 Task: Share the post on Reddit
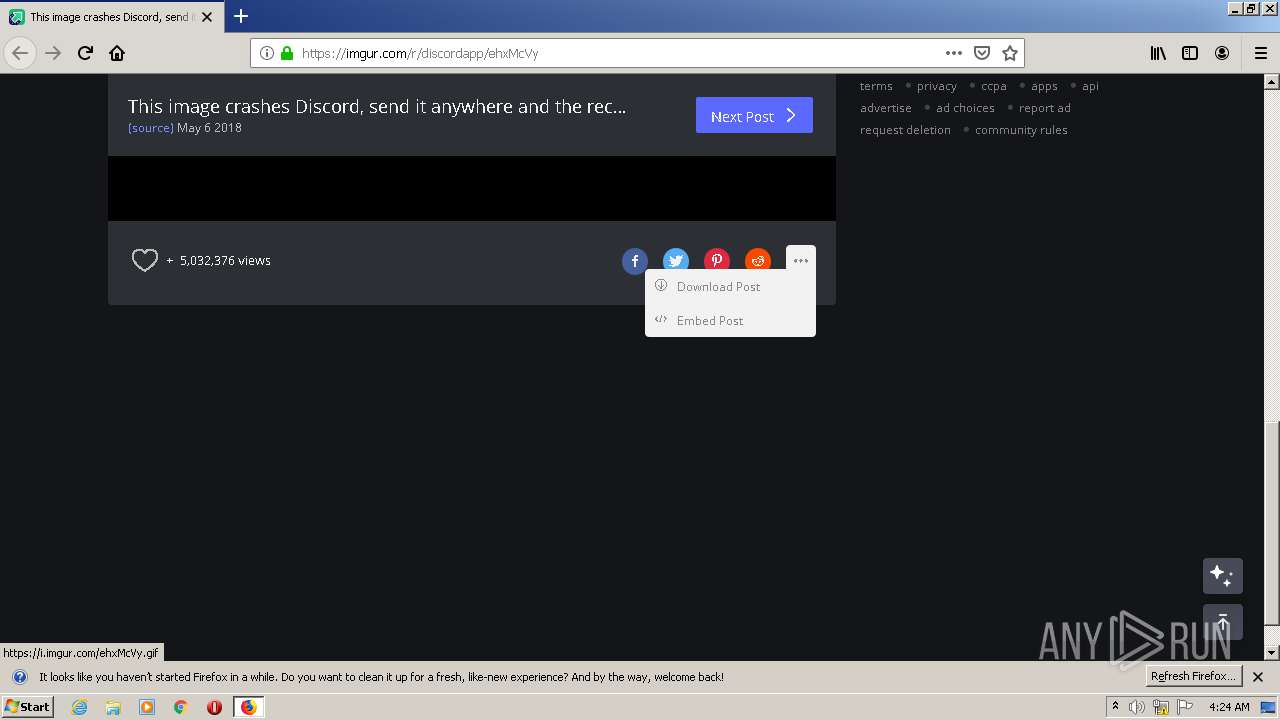pyautogui.click(x=758, y=261)
